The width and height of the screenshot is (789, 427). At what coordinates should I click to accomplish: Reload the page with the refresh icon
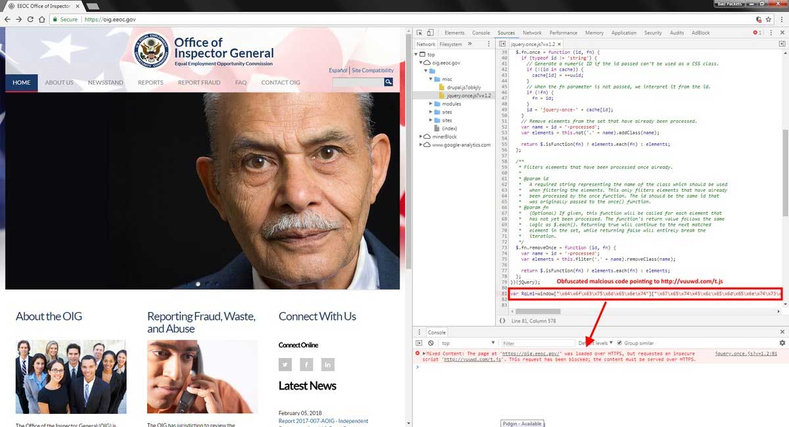pos(30,19)
